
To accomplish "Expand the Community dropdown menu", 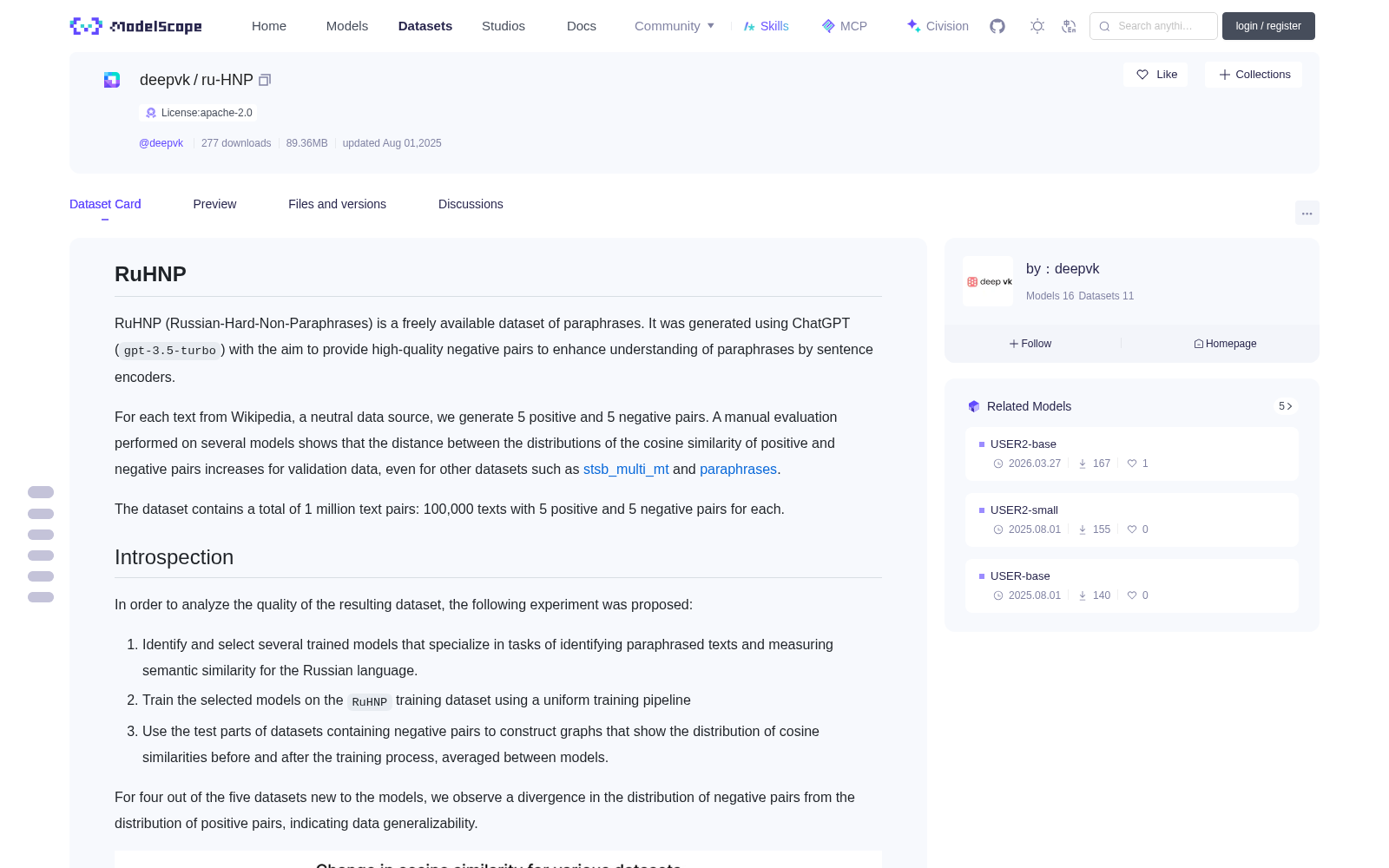I will [675, 26].
